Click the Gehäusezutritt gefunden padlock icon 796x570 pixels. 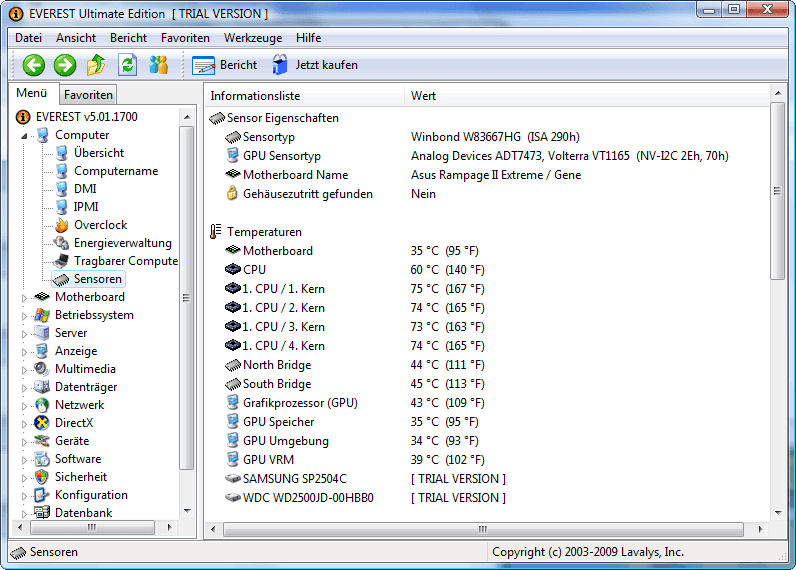232,193
